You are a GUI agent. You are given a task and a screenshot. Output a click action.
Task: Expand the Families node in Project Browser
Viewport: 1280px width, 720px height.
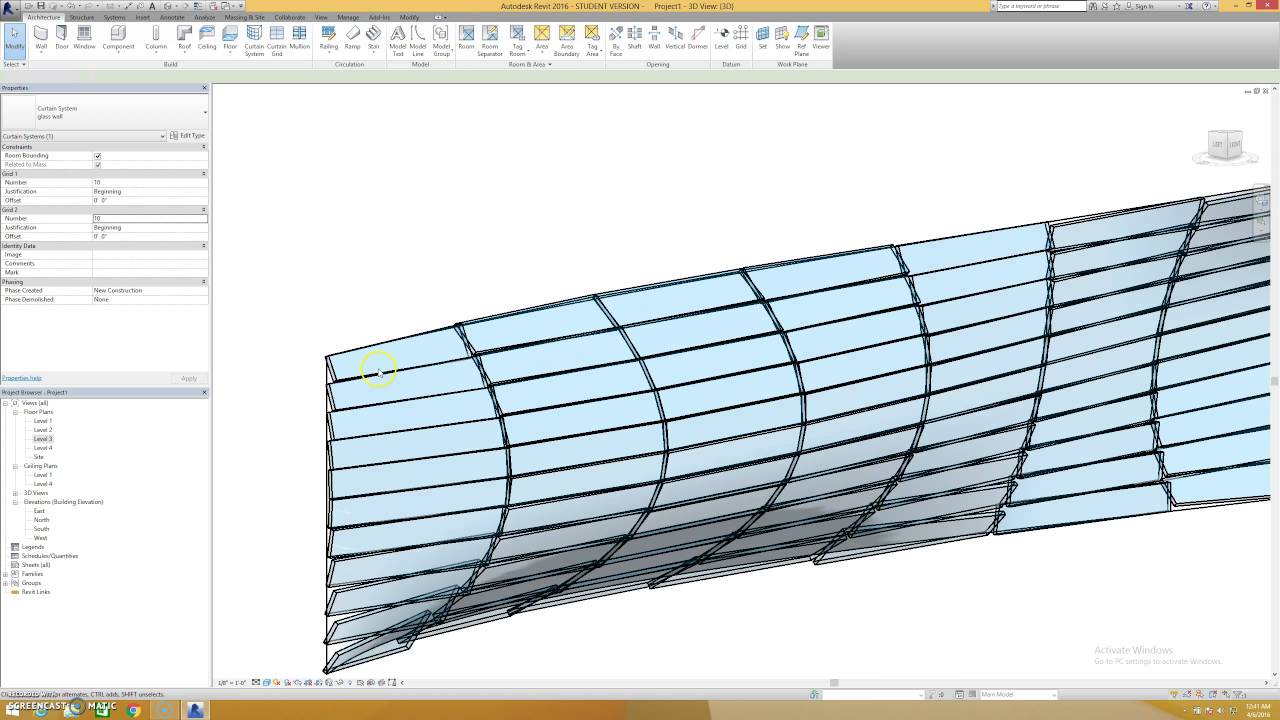click(5, 574)
